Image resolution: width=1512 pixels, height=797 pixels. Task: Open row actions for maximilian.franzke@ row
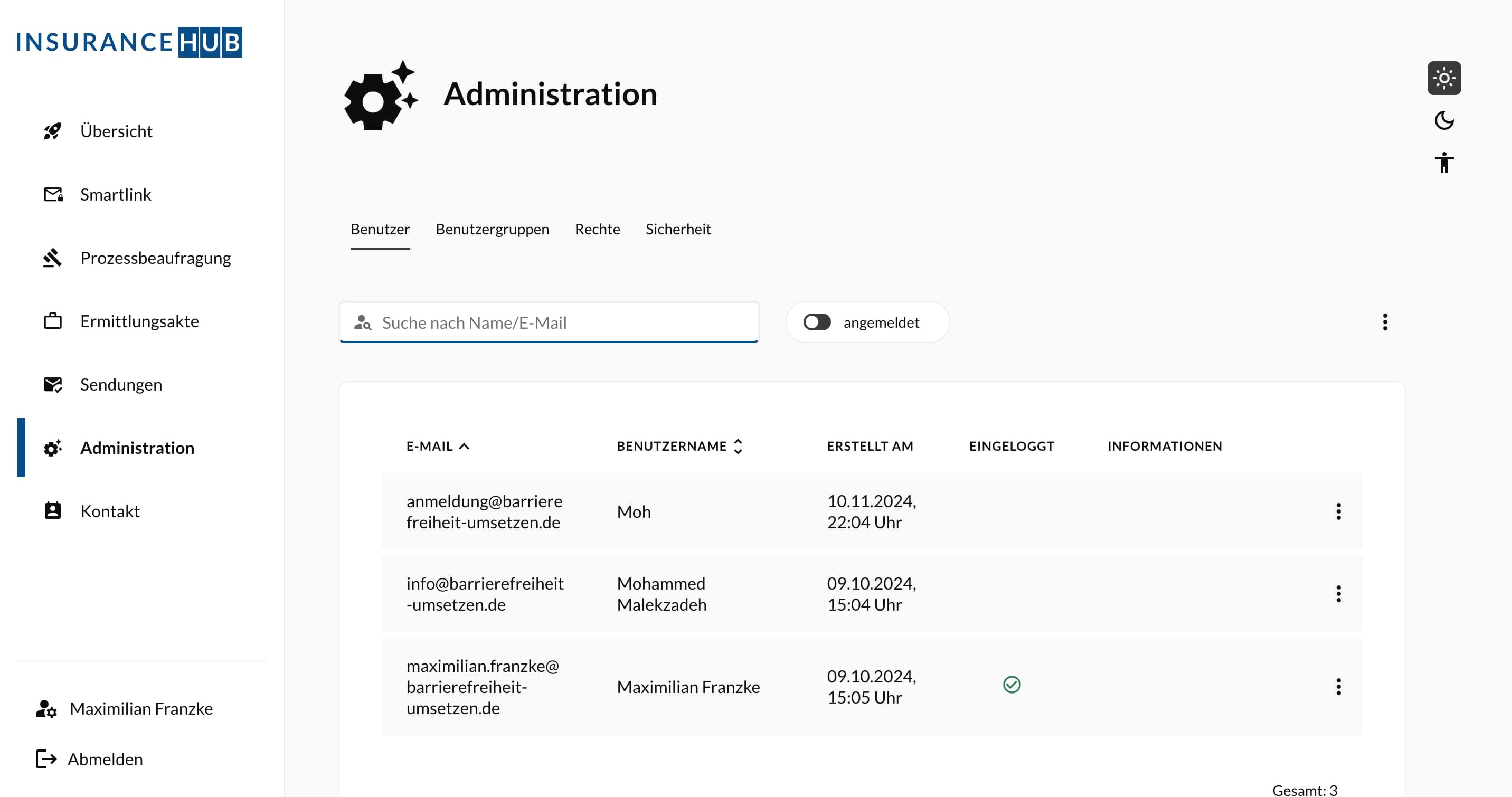coord(1338,686)
